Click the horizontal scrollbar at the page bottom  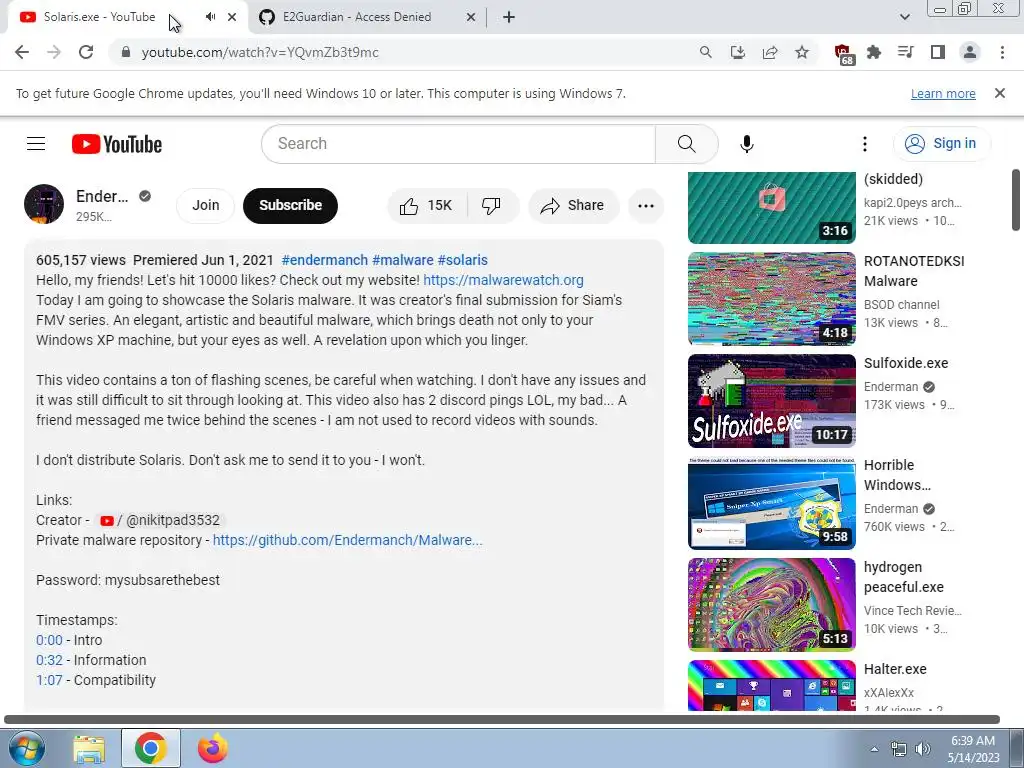click(502, 720)
